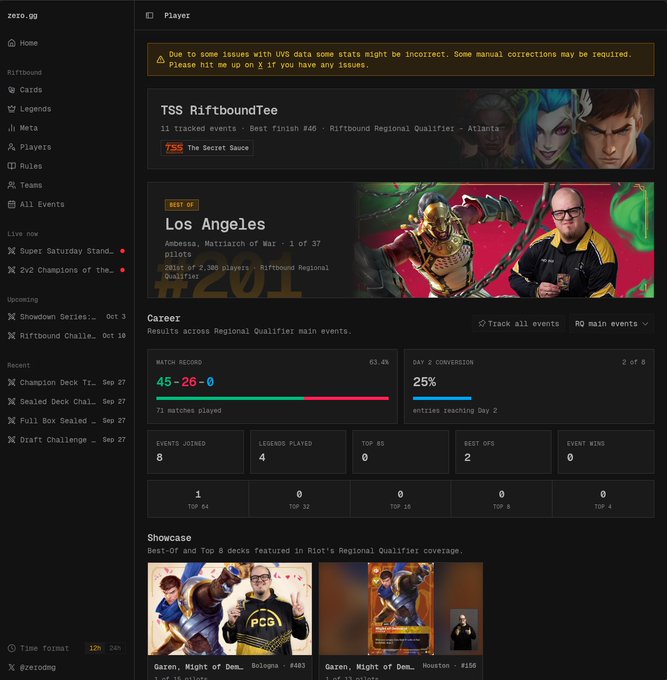The width and height of the screenshot is (667, 680).
Task: Click the Champion Deck event icon
Action: 12,382
